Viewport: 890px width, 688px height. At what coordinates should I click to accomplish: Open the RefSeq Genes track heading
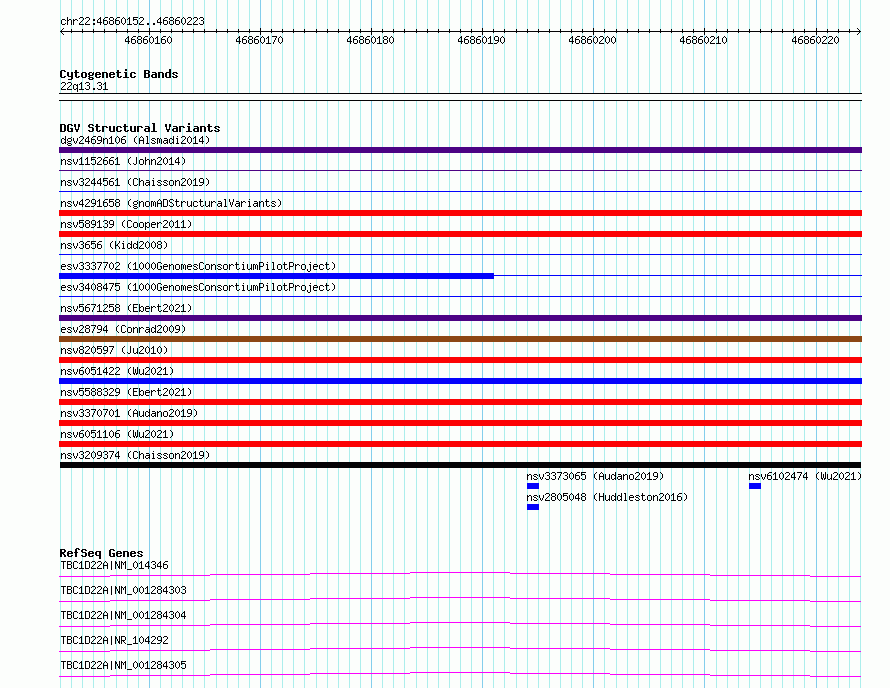pos(101,553)
